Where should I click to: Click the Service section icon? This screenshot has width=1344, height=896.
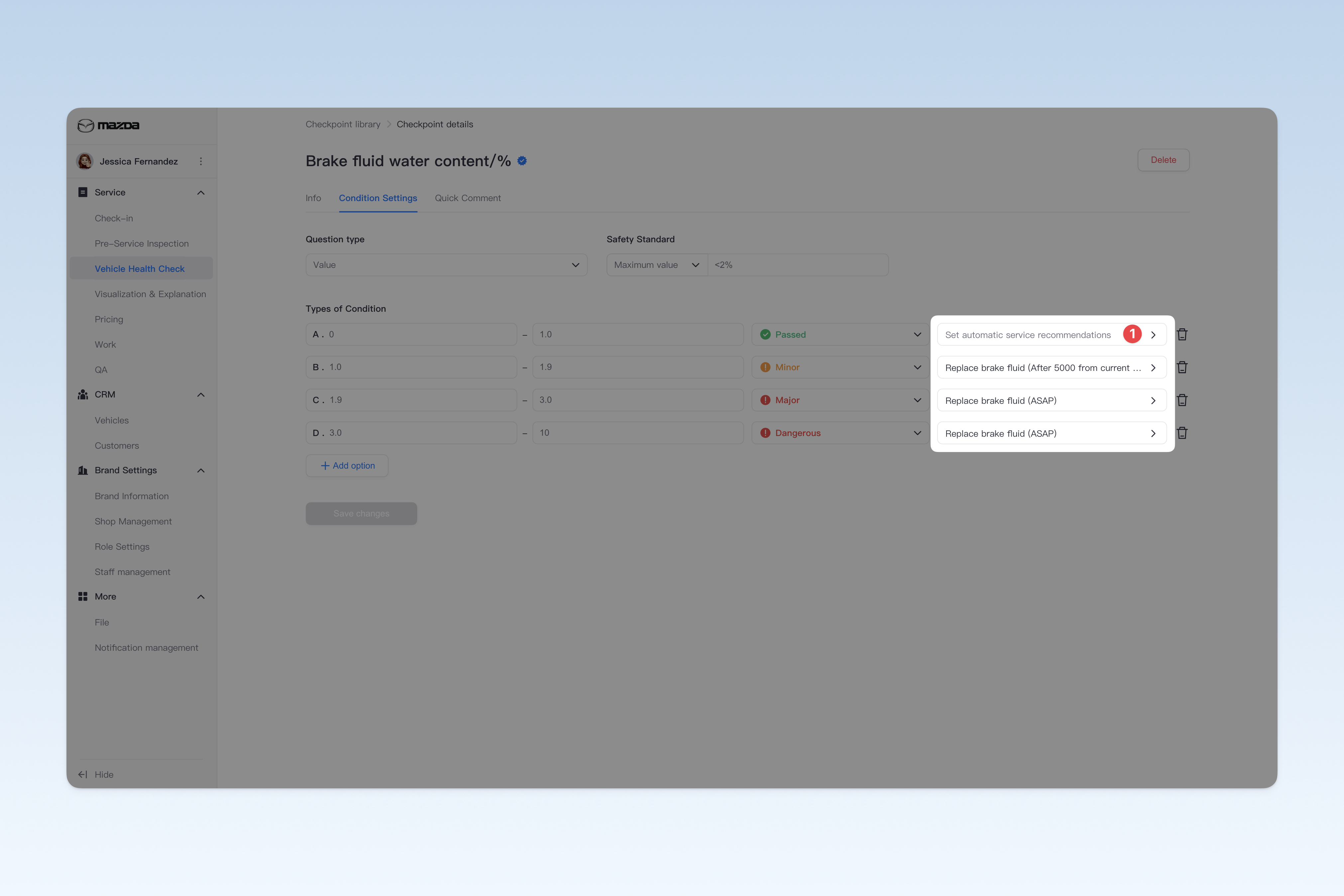coord(83,192)
